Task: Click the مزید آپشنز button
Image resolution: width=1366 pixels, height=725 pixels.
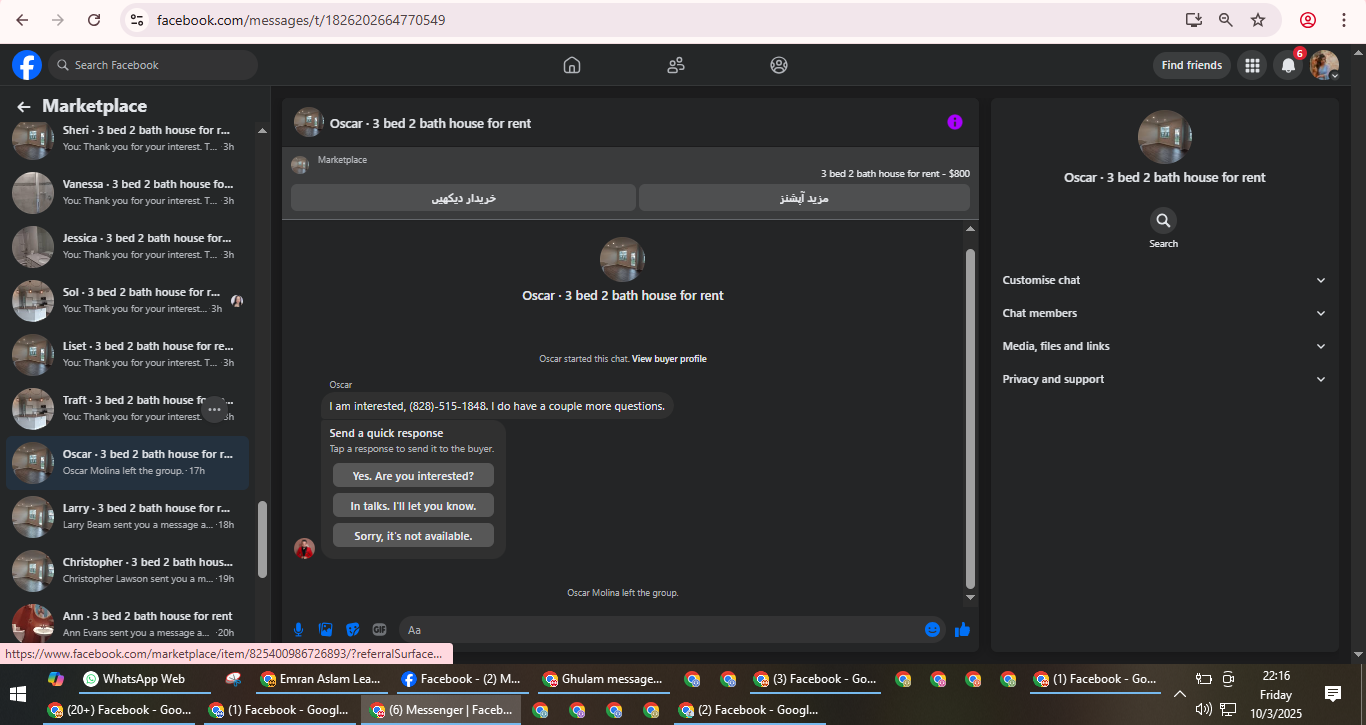Action: tap(804, 198)
